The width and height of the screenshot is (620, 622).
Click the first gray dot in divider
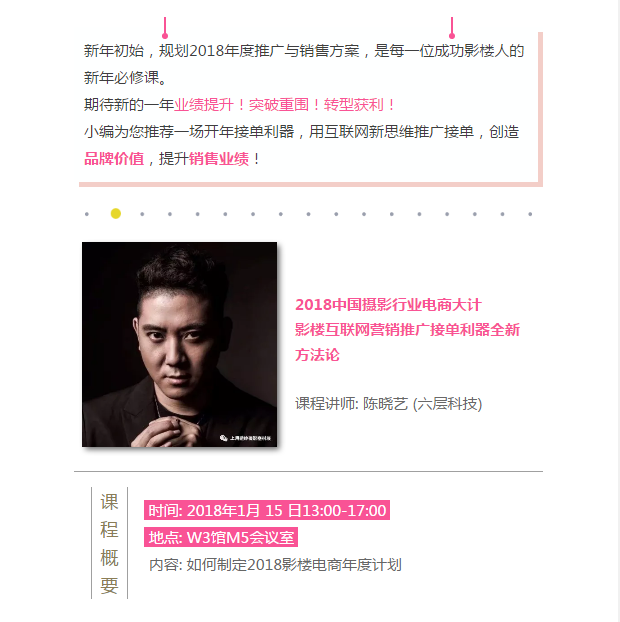[87, 214]
